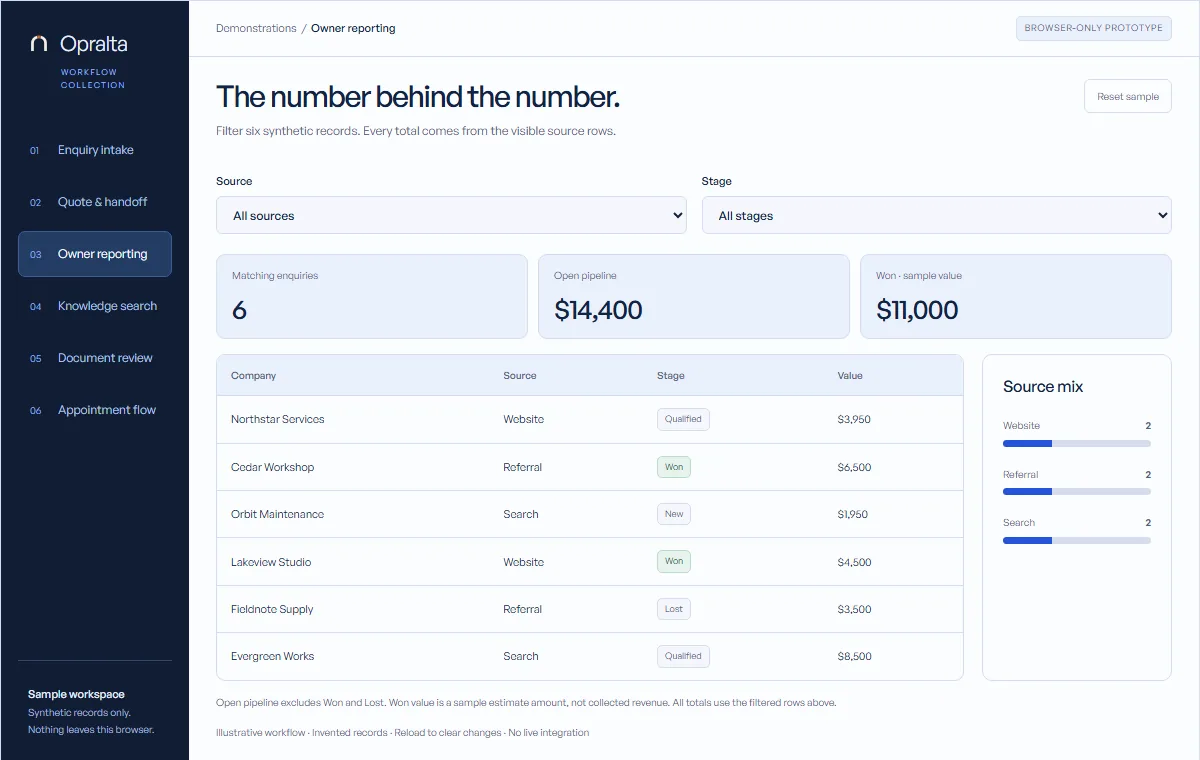Open the Appointment flow item
This screenshot has width=1200, height=760.
[95, 410]
